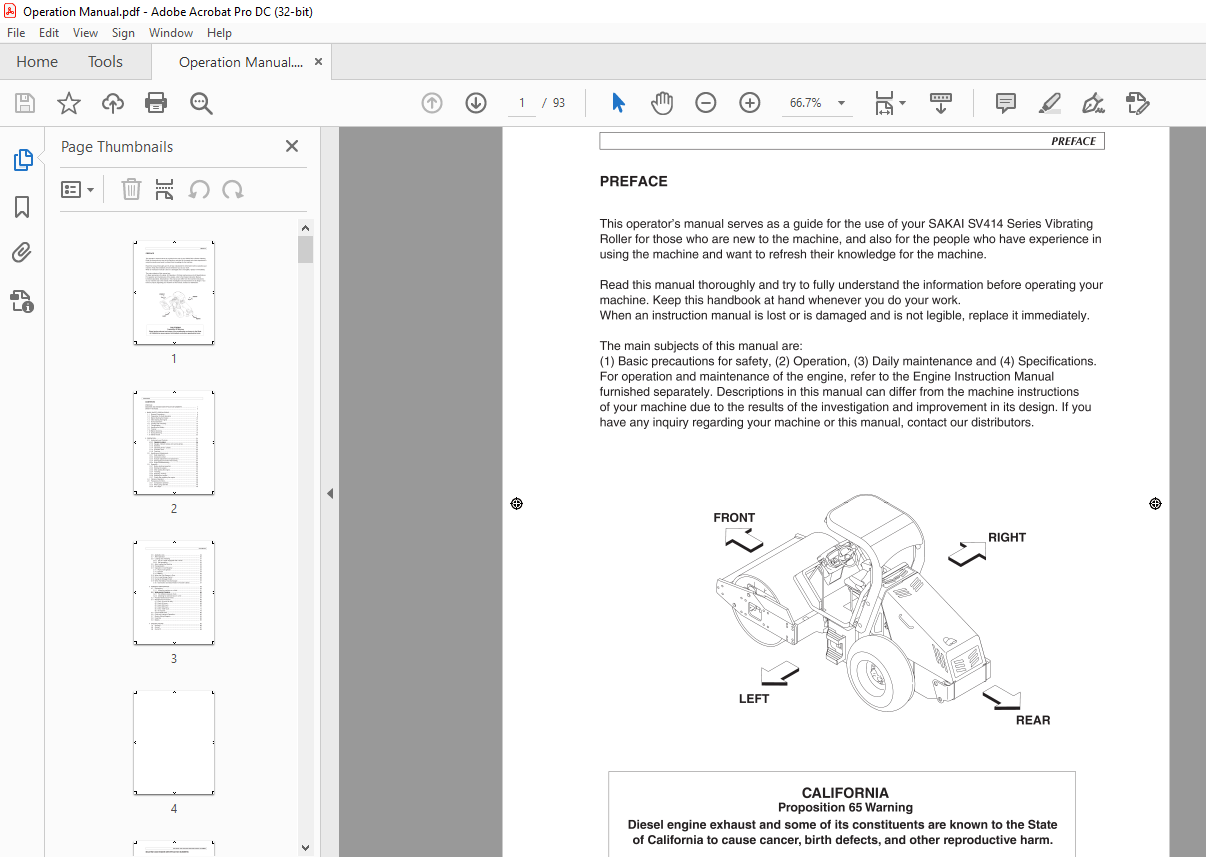Select blank page 4 thumbnail
Viewport: 1206px width, 857px height.
pos(174,743)
